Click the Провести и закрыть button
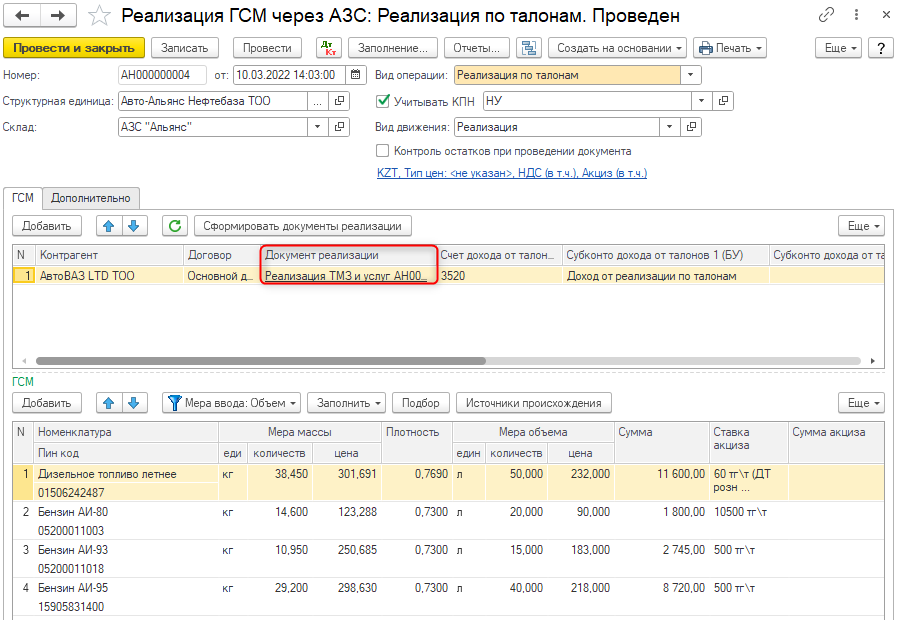This screenshot has width=900, height=620. tap(74, 48)
